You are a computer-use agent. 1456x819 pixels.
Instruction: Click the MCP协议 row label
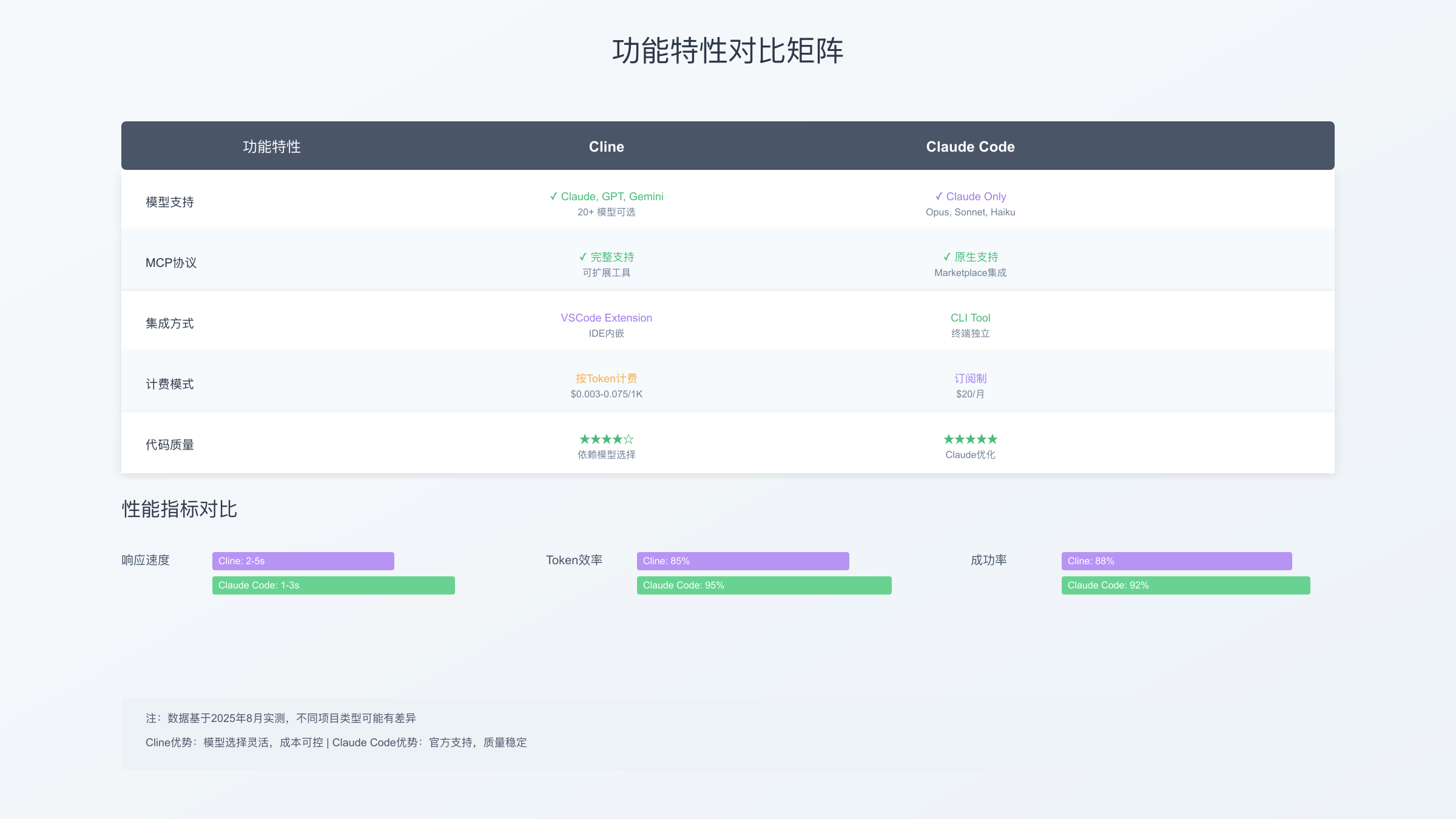coord(171,263)
